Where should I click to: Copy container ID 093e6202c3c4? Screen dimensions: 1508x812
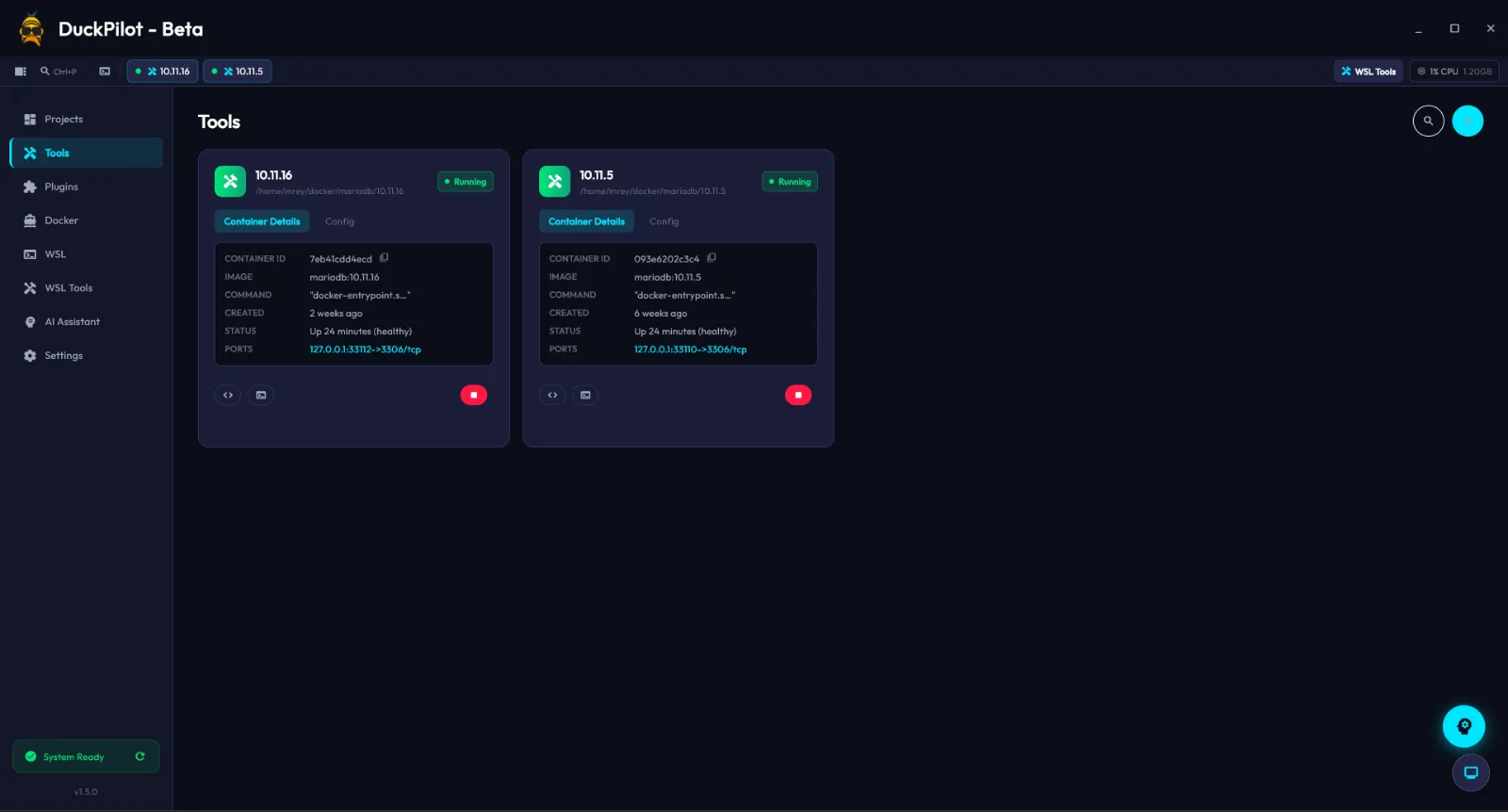point(712,258)
